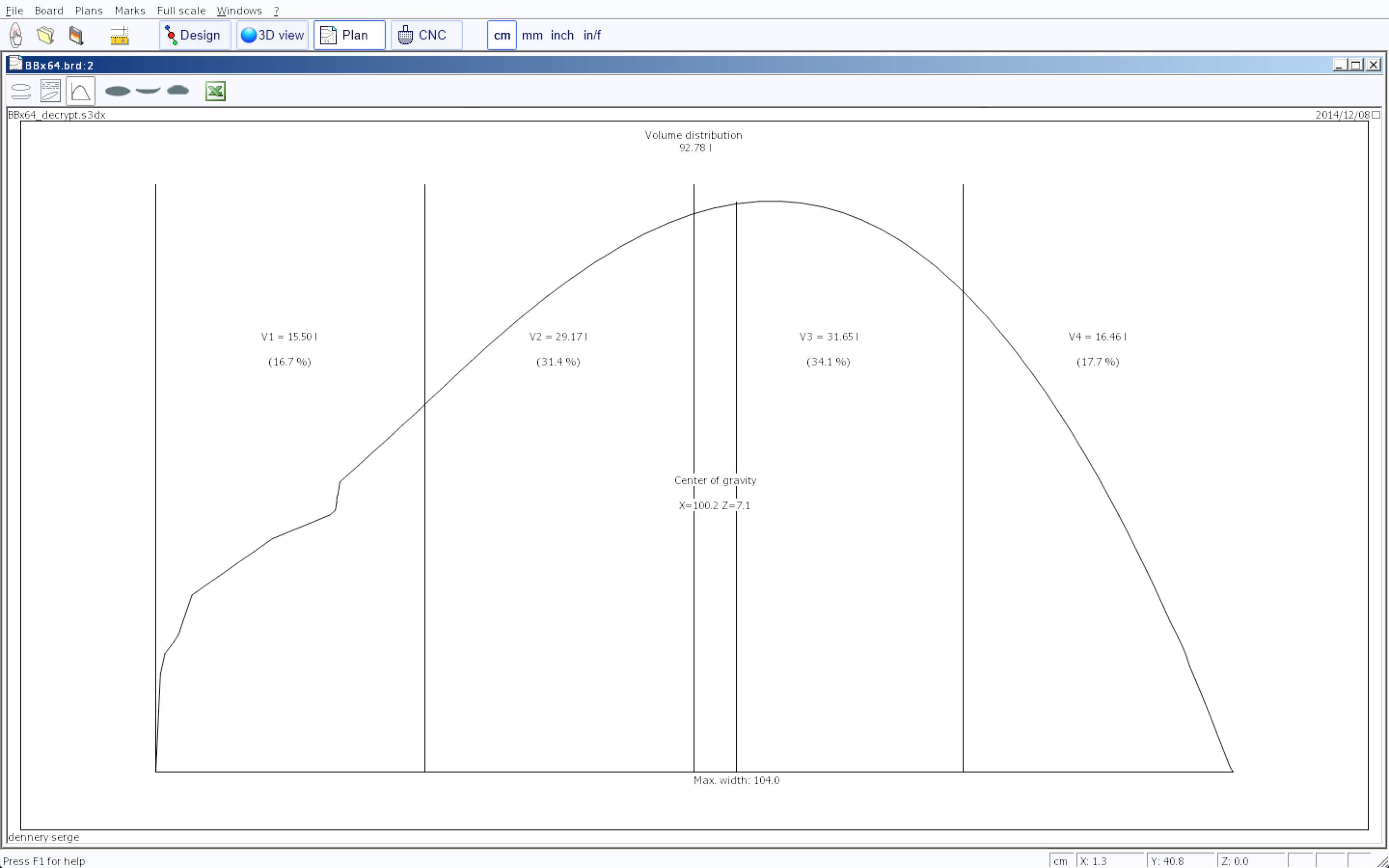The width and height of the screenshot is (1389, 868).
Task: Show the rocker profile plan icon
Action: coord(148,91)
